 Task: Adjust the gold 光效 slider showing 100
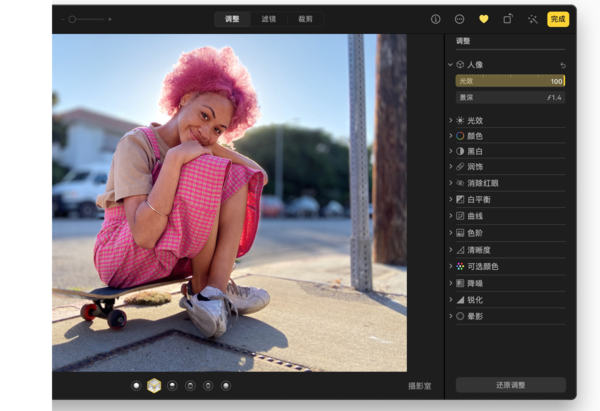510,81
